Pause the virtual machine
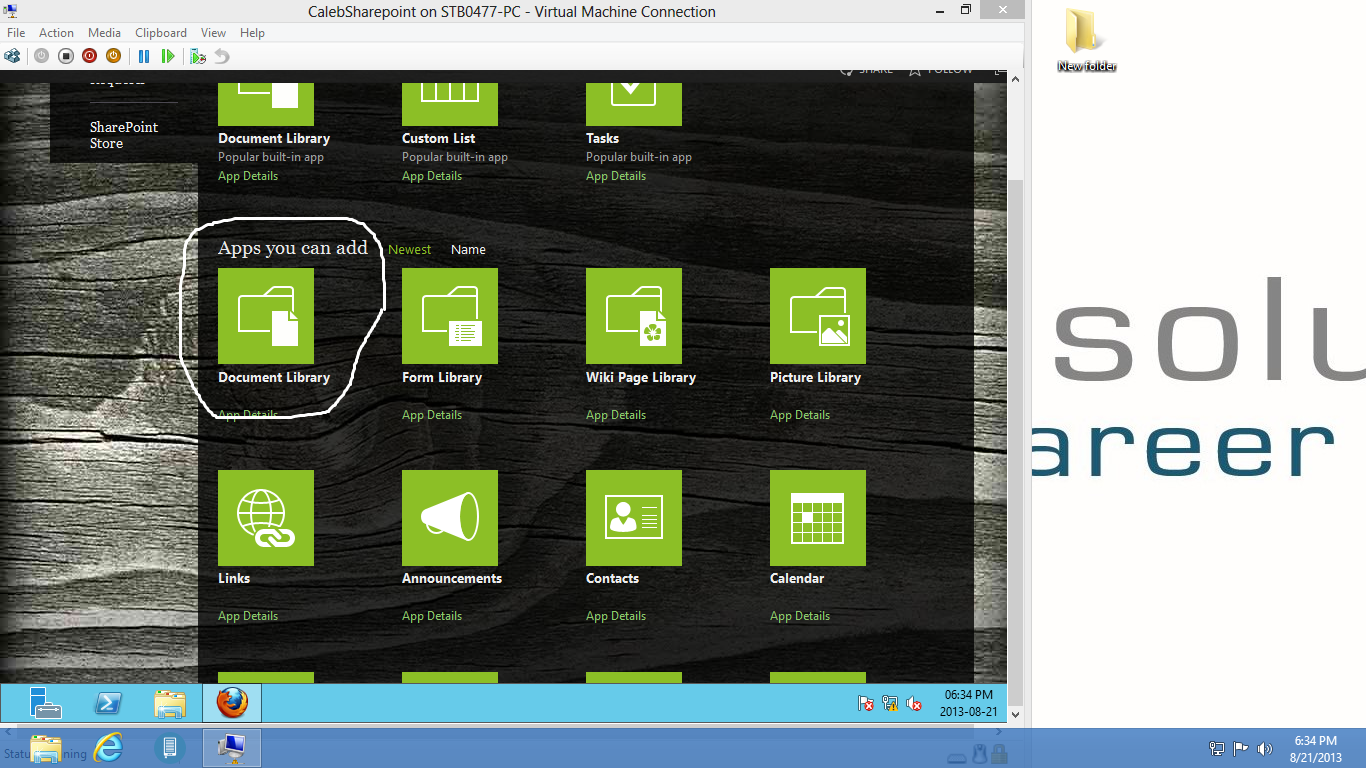The width and height of the screenshot is (1366, 768). tap(144, 56)
